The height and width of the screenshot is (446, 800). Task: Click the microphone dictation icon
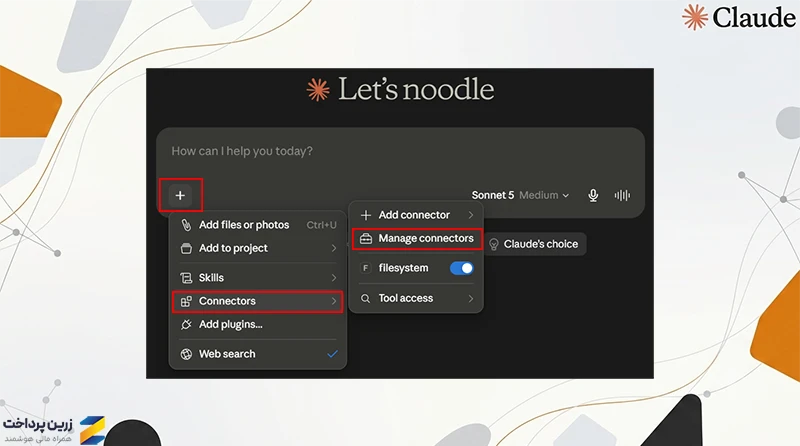593,195
